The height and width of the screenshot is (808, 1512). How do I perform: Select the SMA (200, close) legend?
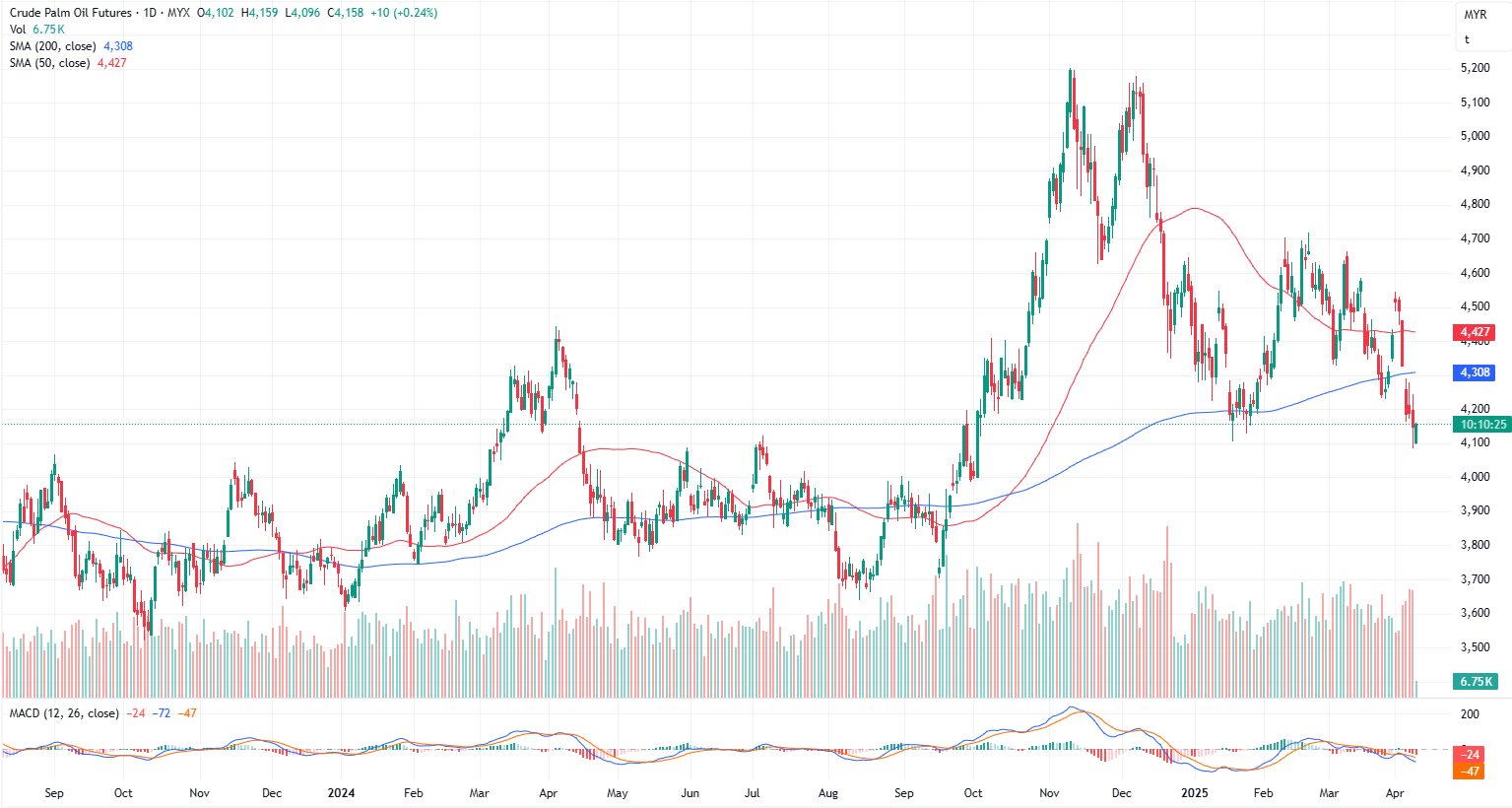click(53, 46)
